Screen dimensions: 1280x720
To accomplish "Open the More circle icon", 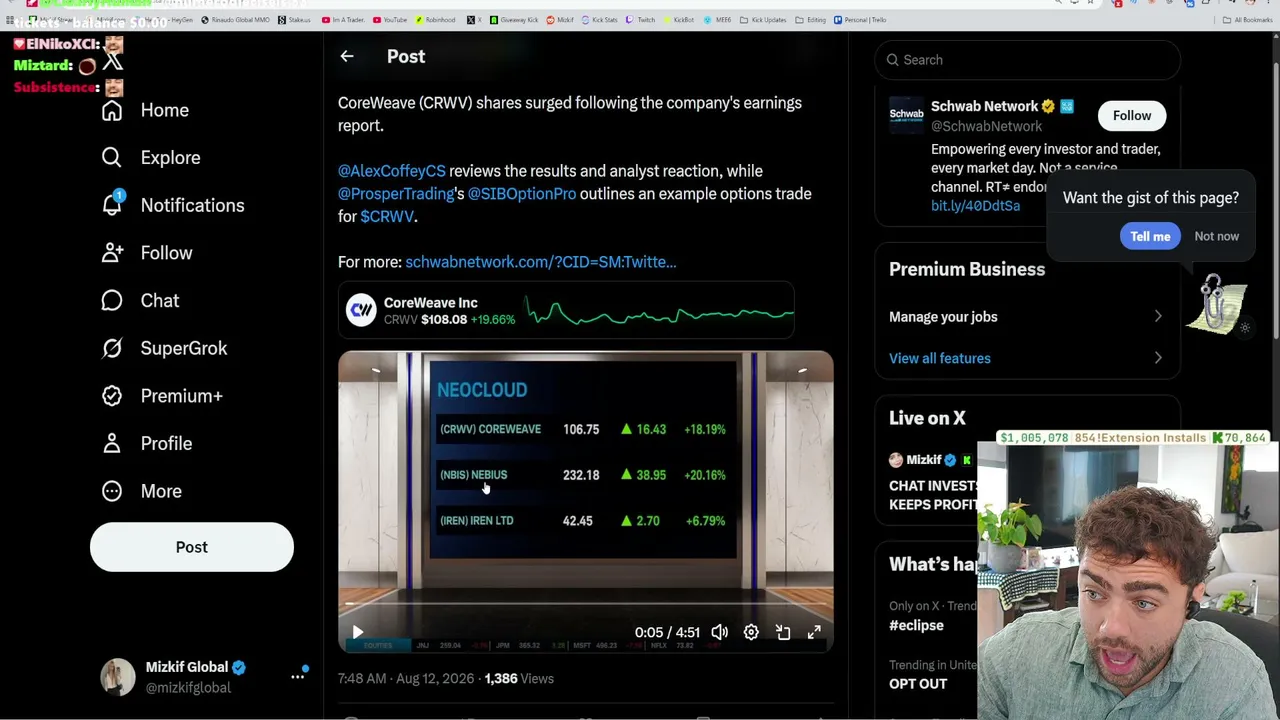I will [112, 491].
